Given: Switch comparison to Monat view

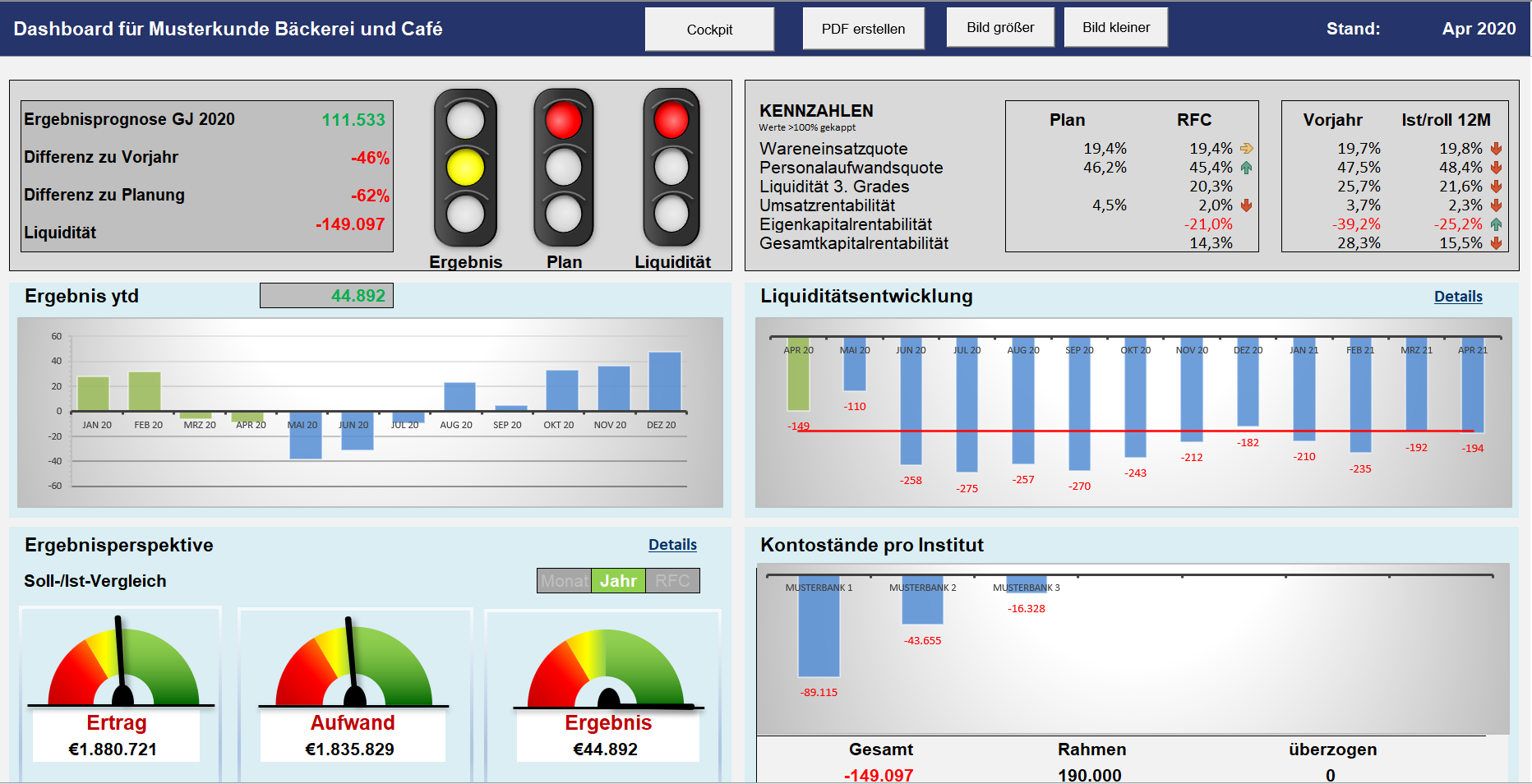Looking at the screenshot, I should pos(564,581).
